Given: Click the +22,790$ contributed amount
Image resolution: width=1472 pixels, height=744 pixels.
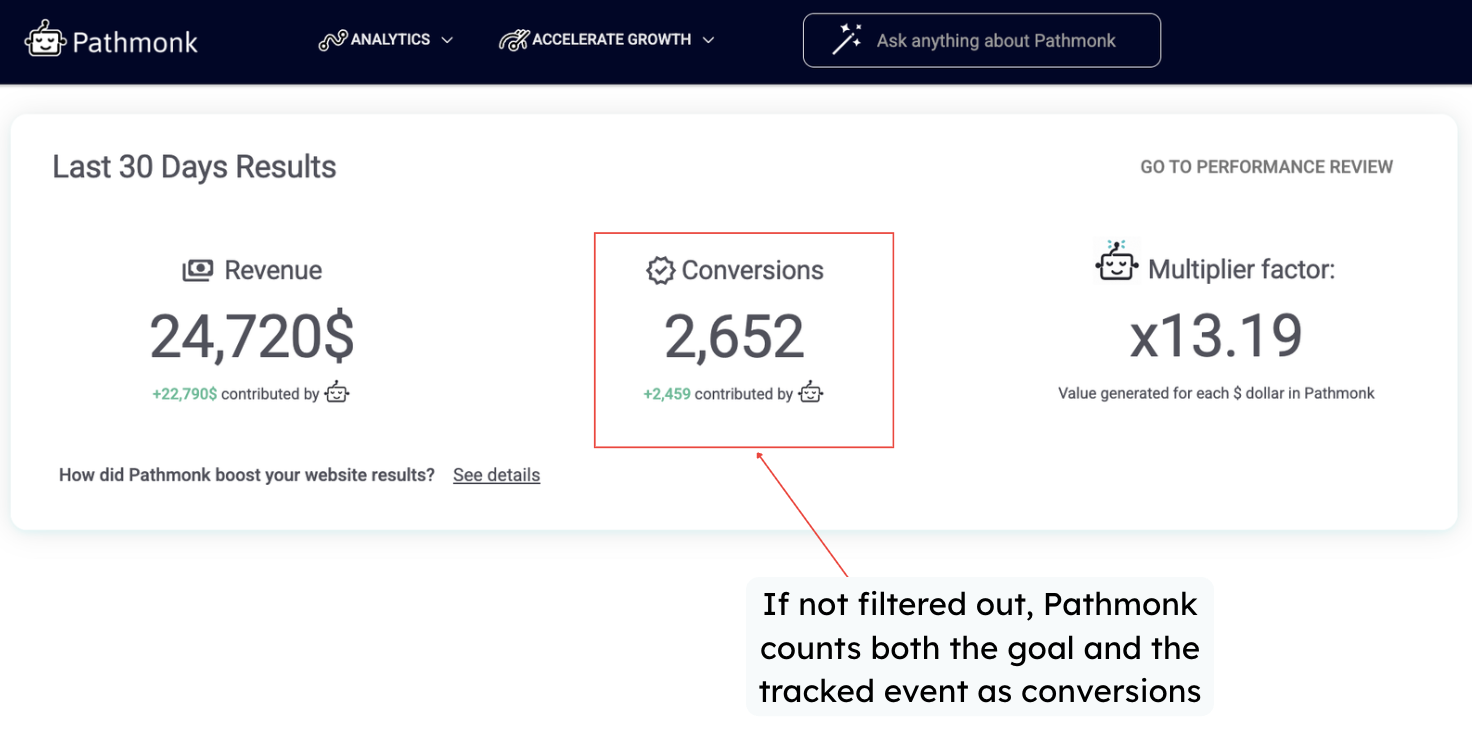Looking at the screenshot, I should 184,394.
